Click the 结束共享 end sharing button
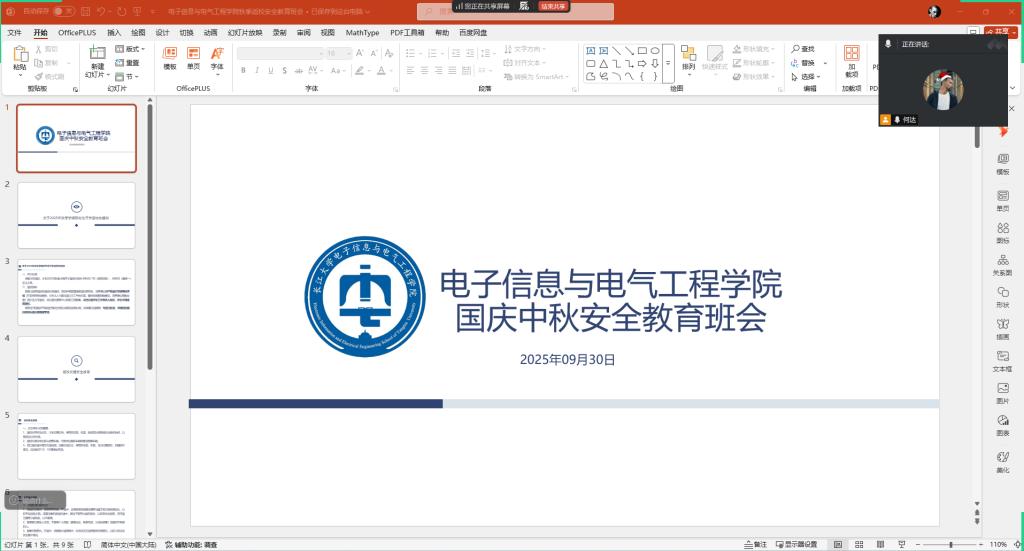The width and height of the screenshot is (1024, 551). tap(552, 6)
